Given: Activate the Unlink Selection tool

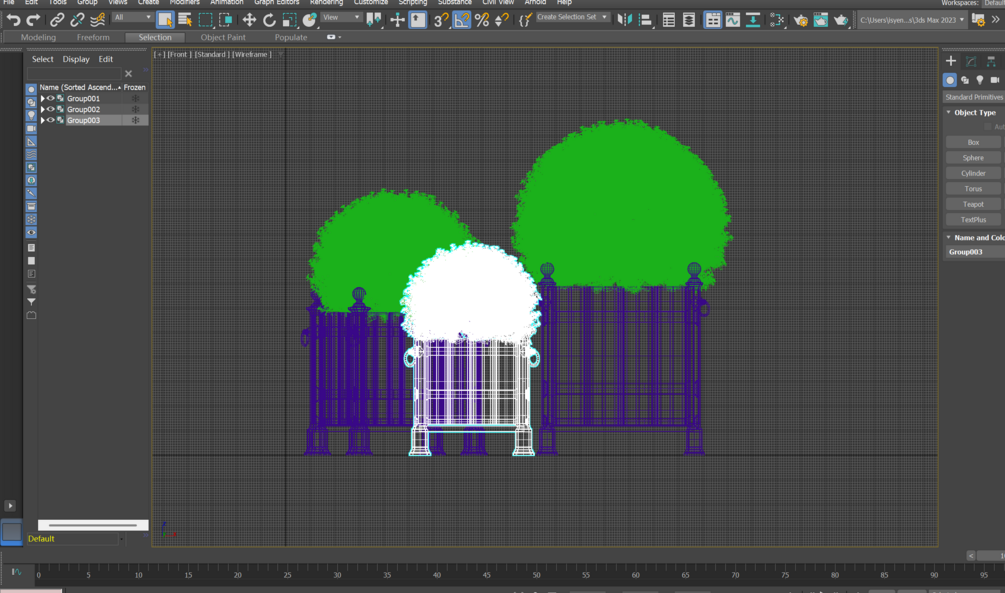Looking at the screenshot, I should [77, 20].
